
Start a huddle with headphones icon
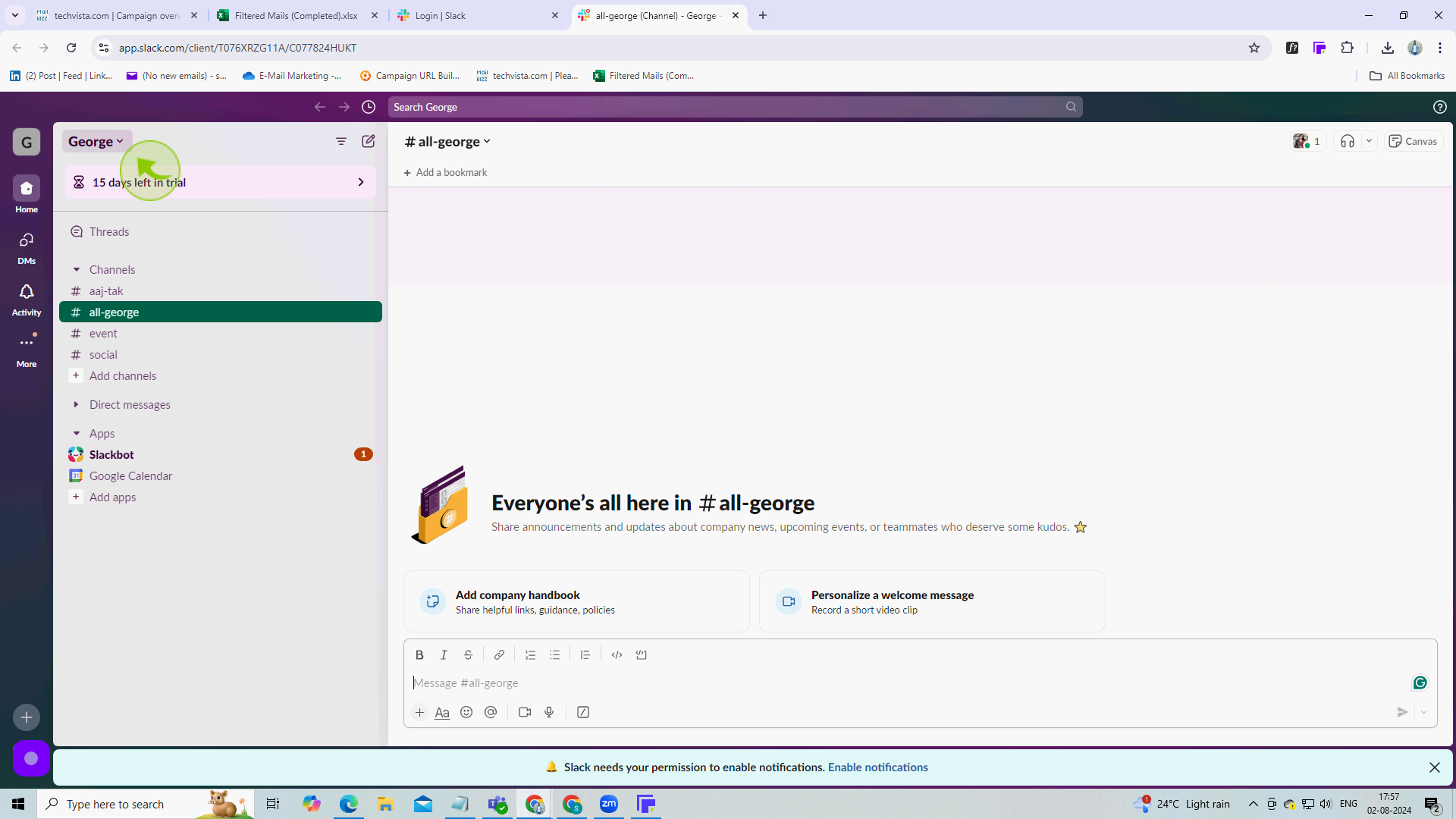click(x=1347, y=141)
